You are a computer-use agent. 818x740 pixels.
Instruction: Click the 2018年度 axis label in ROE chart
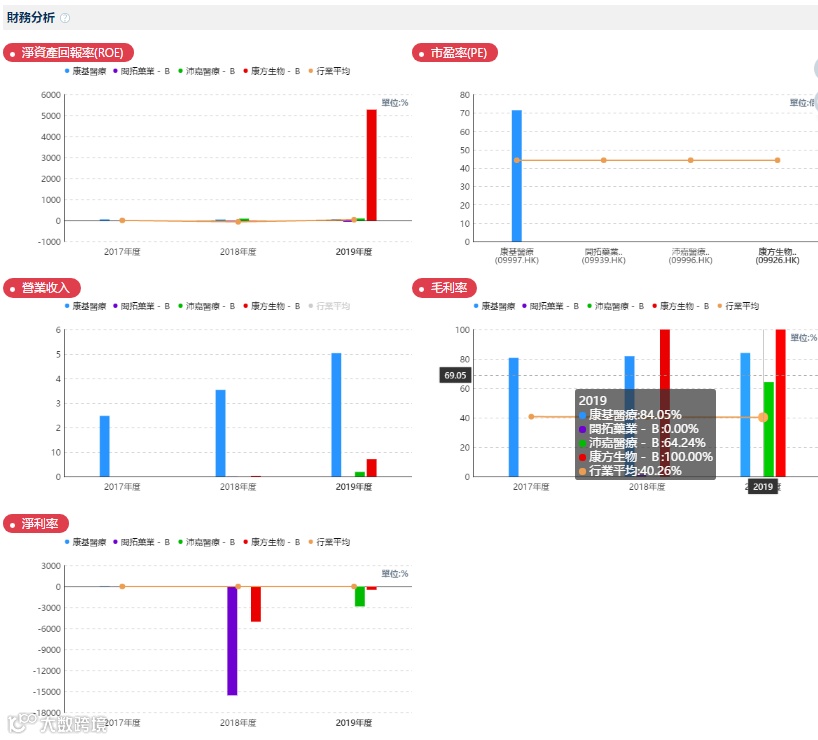click(238, 252)
